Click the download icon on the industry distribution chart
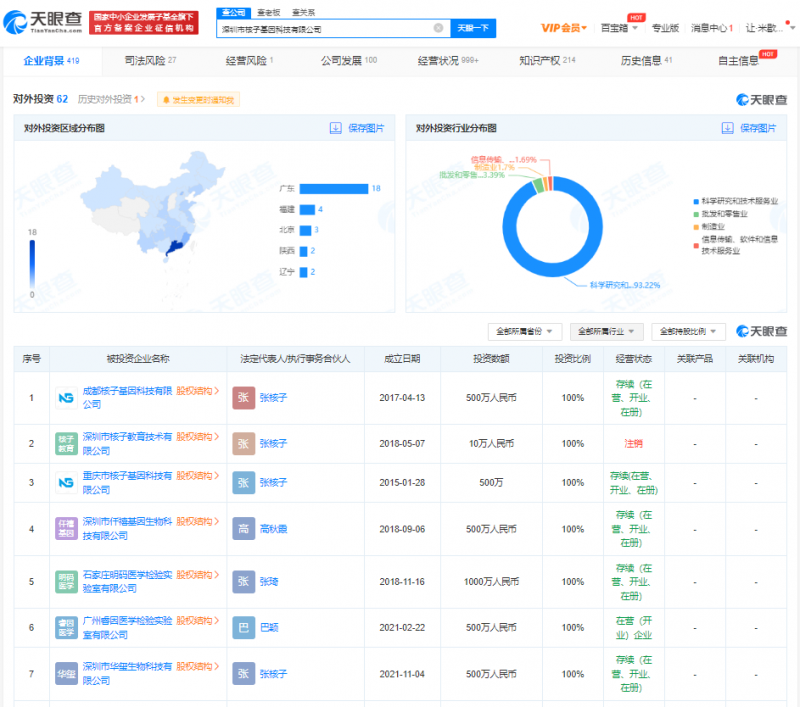 (726, 129)
